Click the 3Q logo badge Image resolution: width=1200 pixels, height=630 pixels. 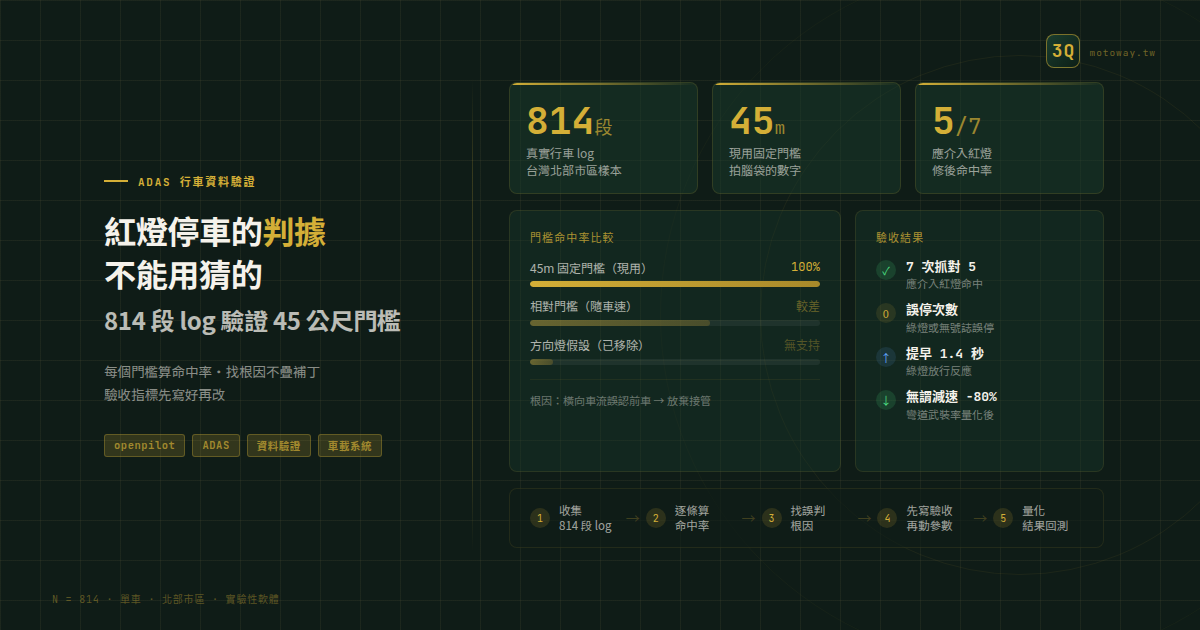point(1063,52)
